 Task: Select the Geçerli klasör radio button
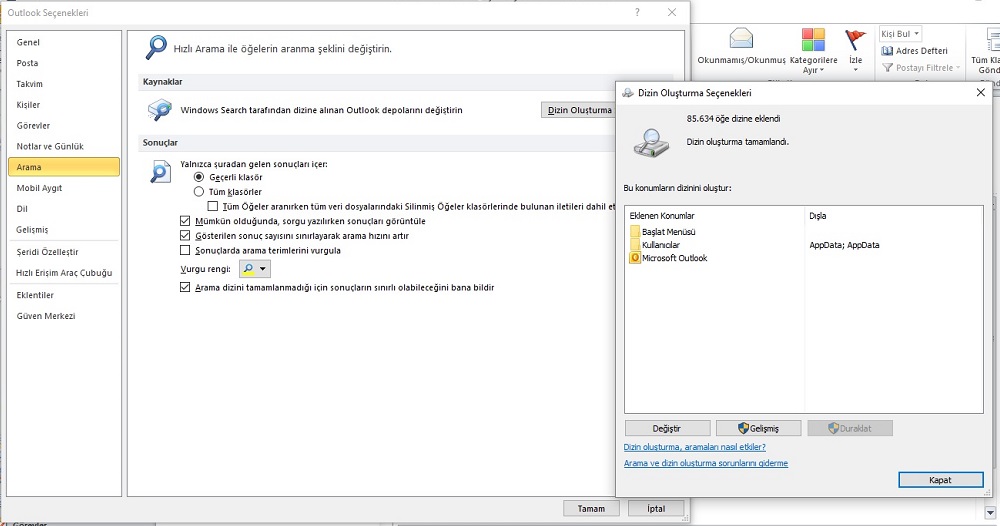pyautogui.click(x=199, y=177)
